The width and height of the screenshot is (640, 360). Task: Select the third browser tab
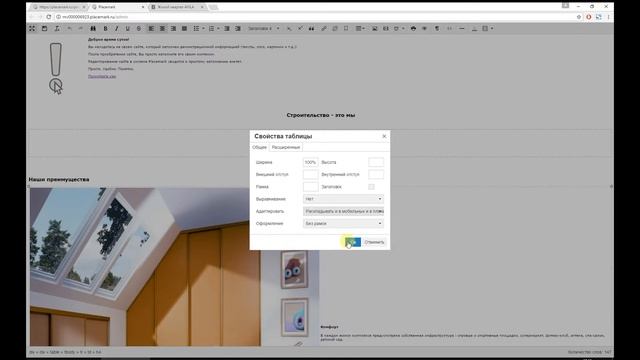click(178, 7)
